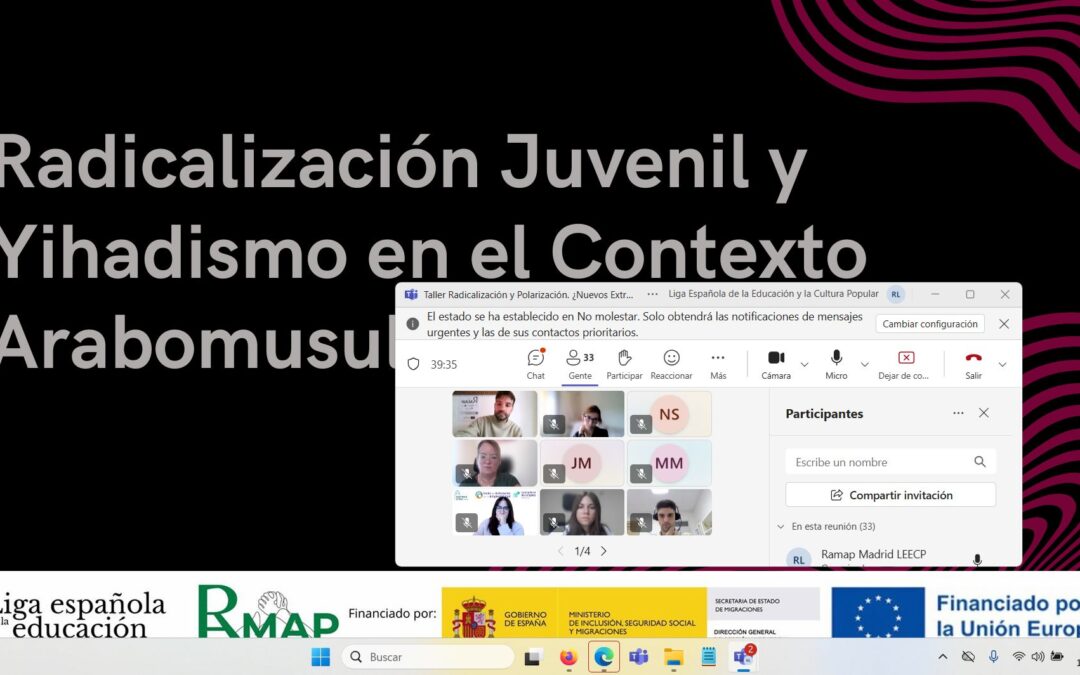Click the Cambiar configuración button
The image size is (1080, 675).
coord(930,324)
